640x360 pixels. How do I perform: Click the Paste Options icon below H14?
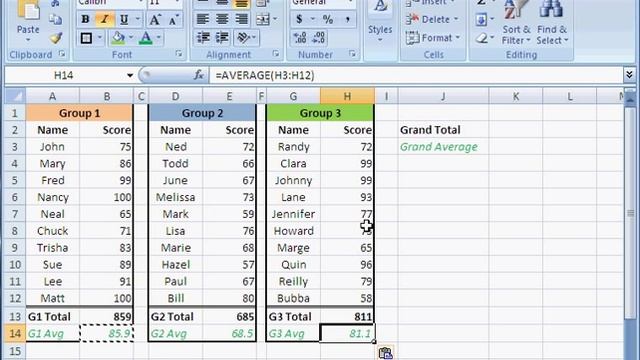(386, 353)
